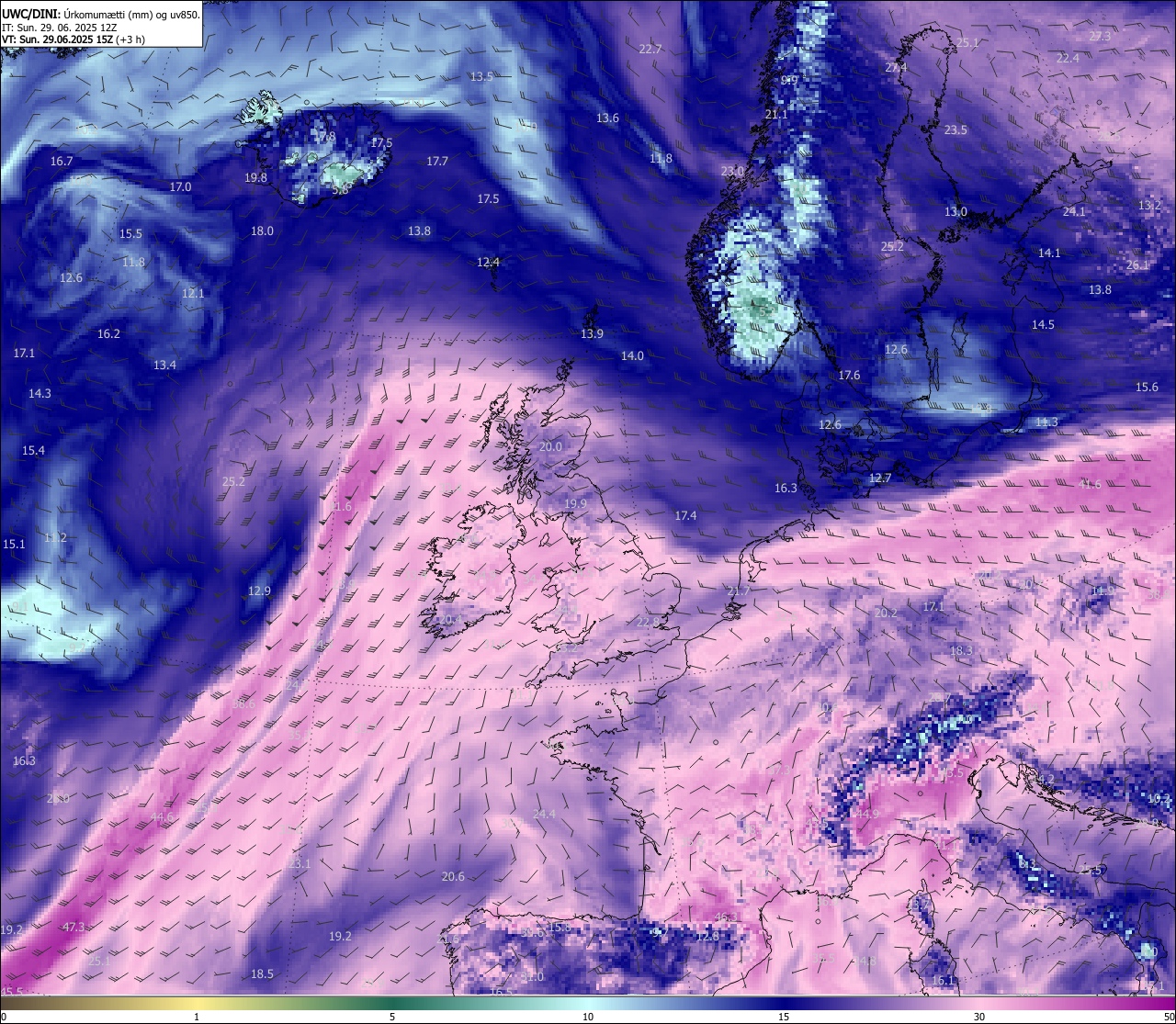Click the 22.8 value label
The height and width of the screenshot is (1024, 1176).
coord(648,623)
